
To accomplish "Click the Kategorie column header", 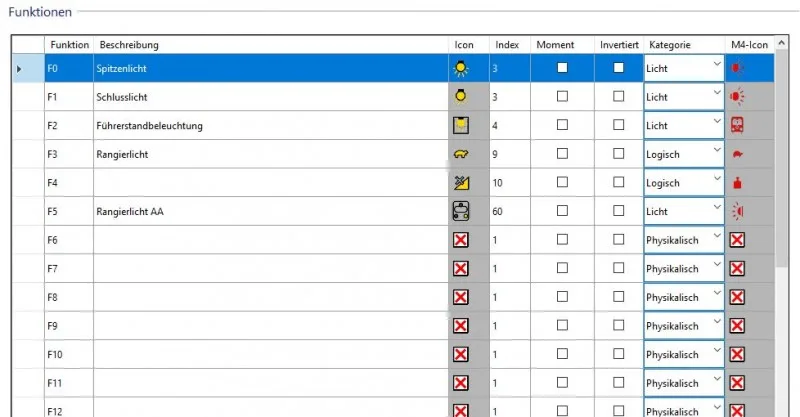I will coord(684,45).
